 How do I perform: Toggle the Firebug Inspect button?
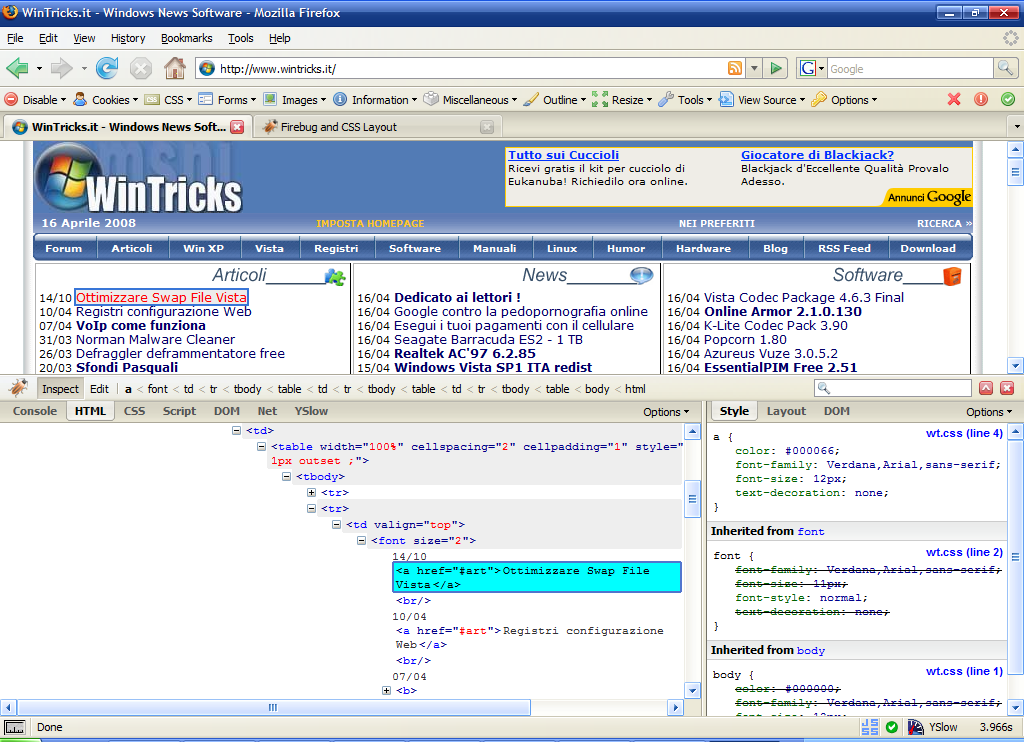pos(60,389)
